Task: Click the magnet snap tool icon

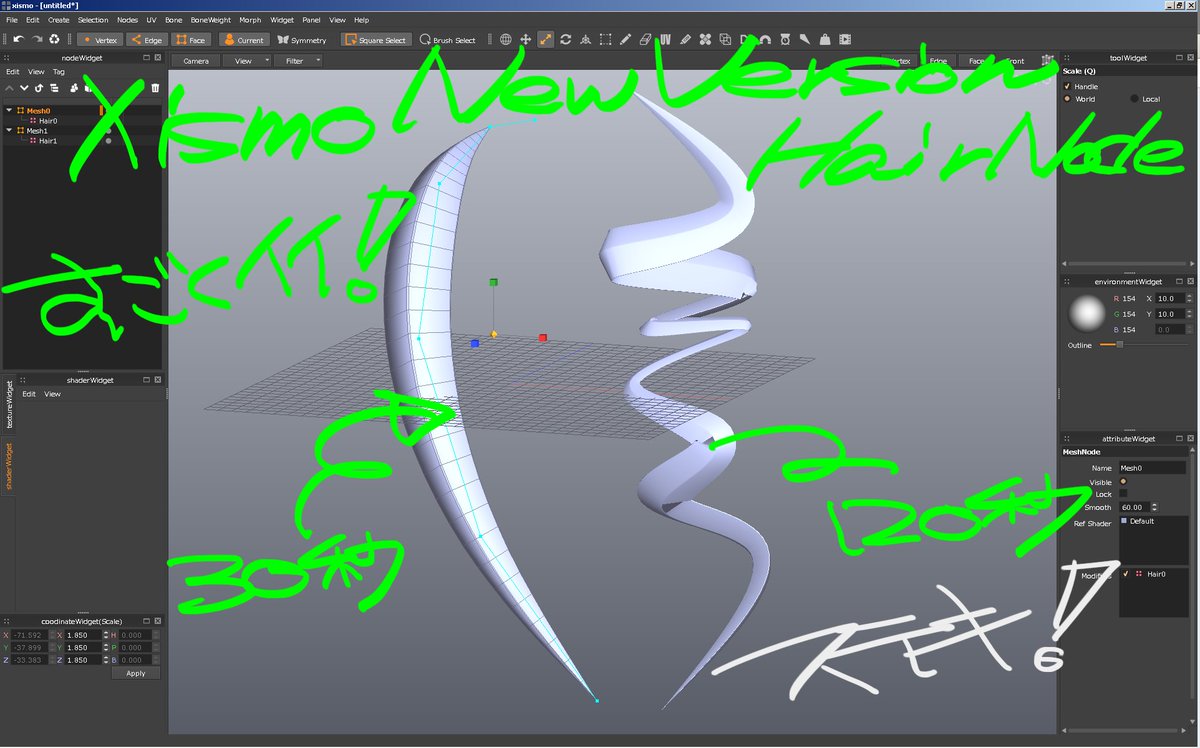Action: 765,40
